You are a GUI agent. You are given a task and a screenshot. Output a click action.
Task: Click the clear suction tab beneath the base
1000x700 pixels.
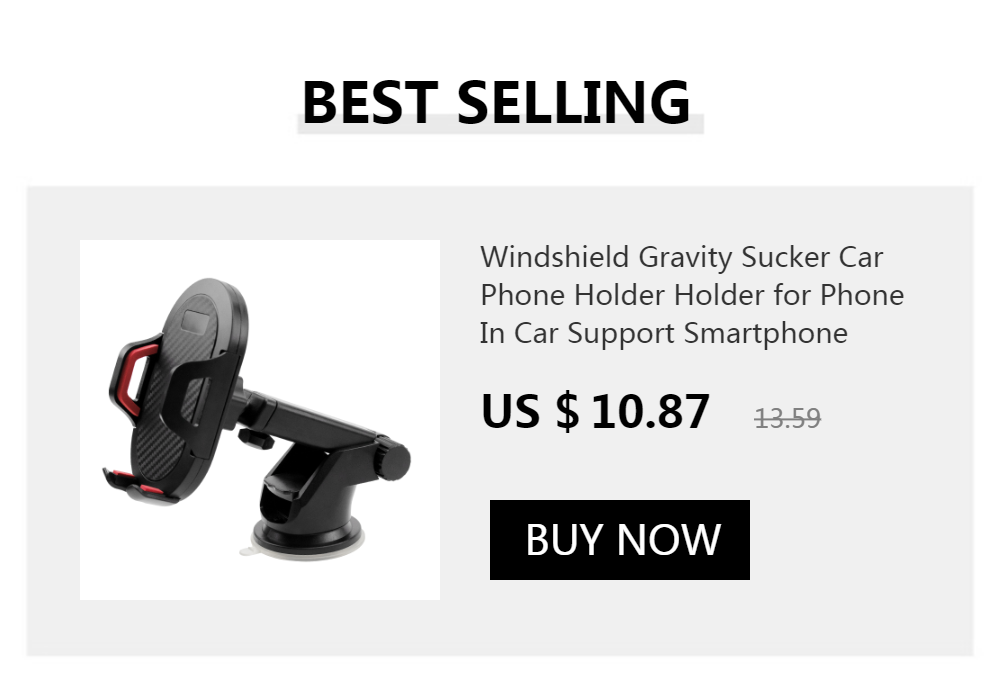click(x=249, y=550)
